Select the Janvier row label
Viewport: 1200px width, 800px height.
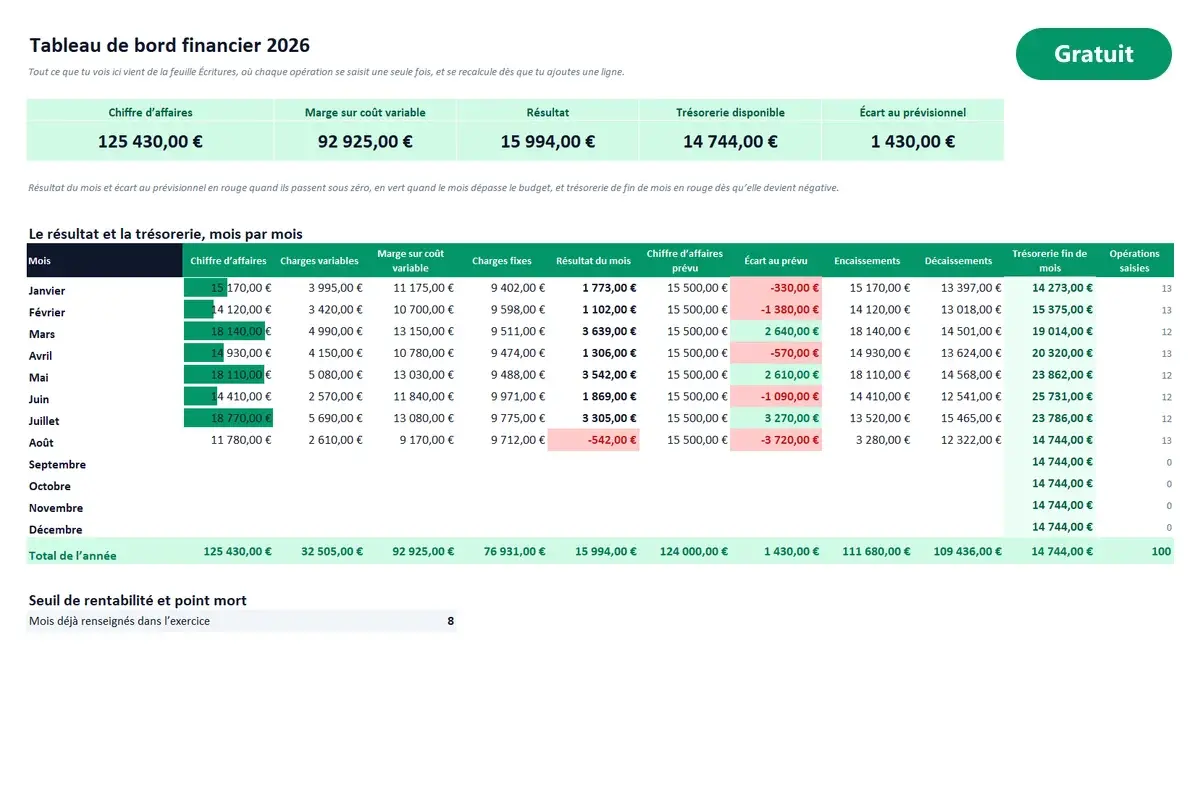point(48,290)
